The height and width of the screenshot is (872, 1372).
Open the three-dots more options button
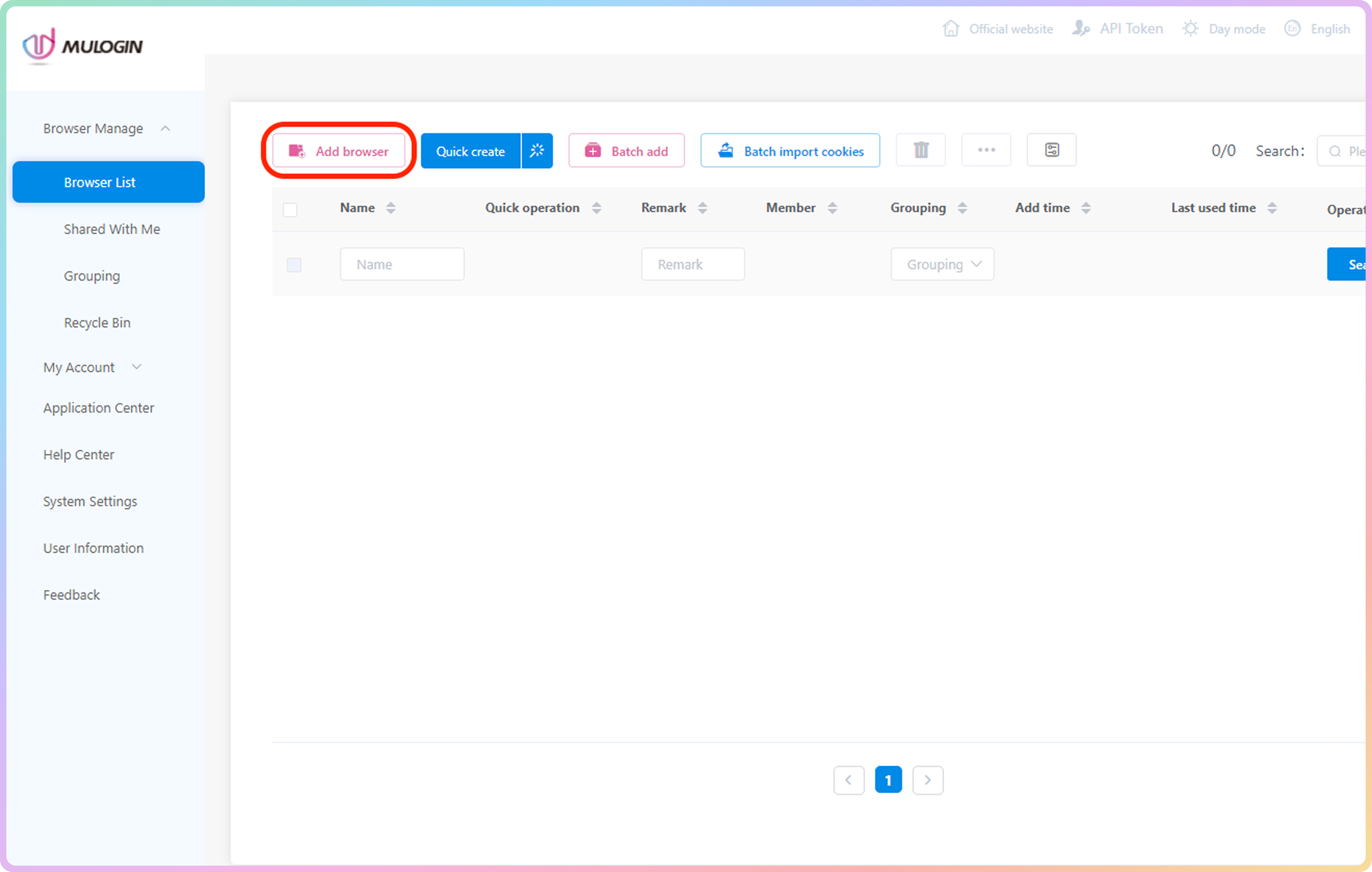tap(986, 150)
